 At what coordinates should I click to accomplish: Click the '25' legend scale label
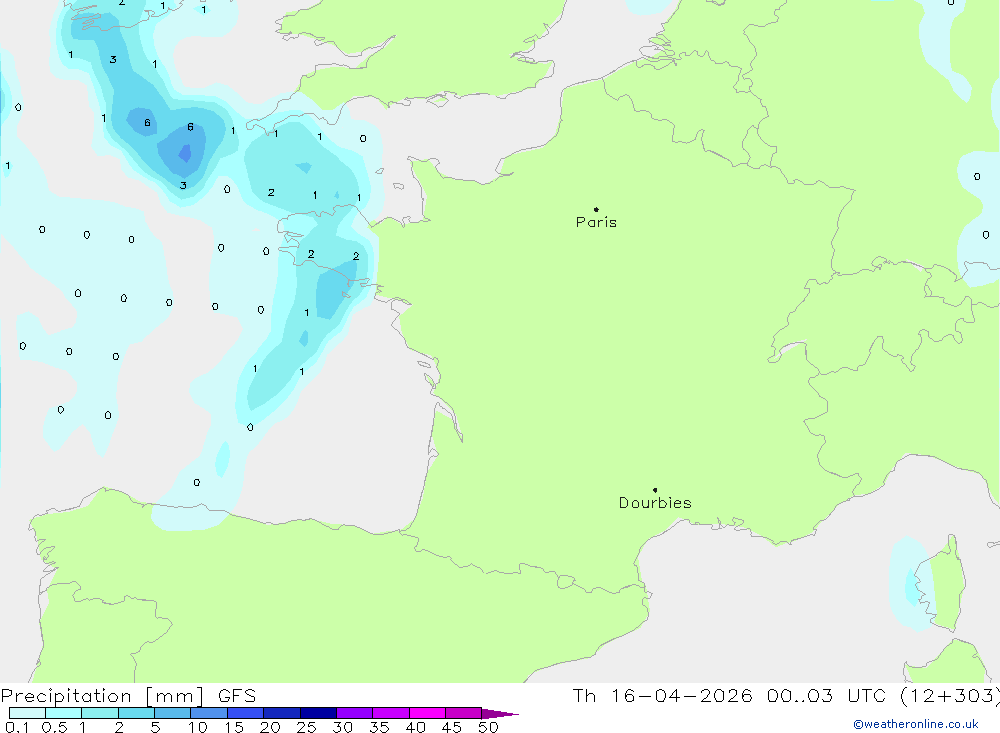click(x=307, y=727)
